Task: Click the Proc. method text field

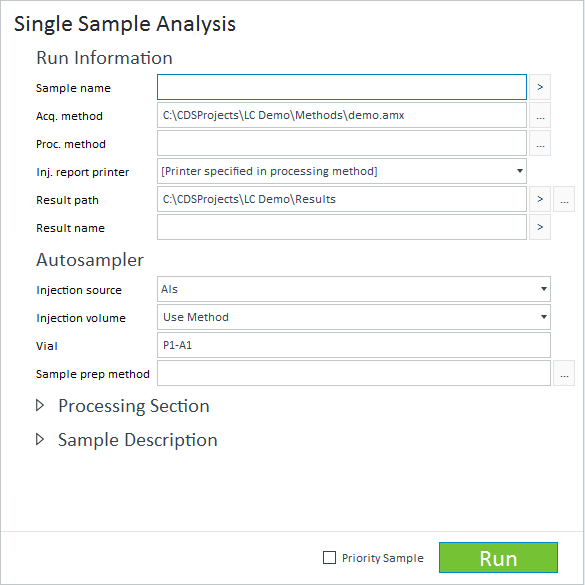Action: point(342,143)
